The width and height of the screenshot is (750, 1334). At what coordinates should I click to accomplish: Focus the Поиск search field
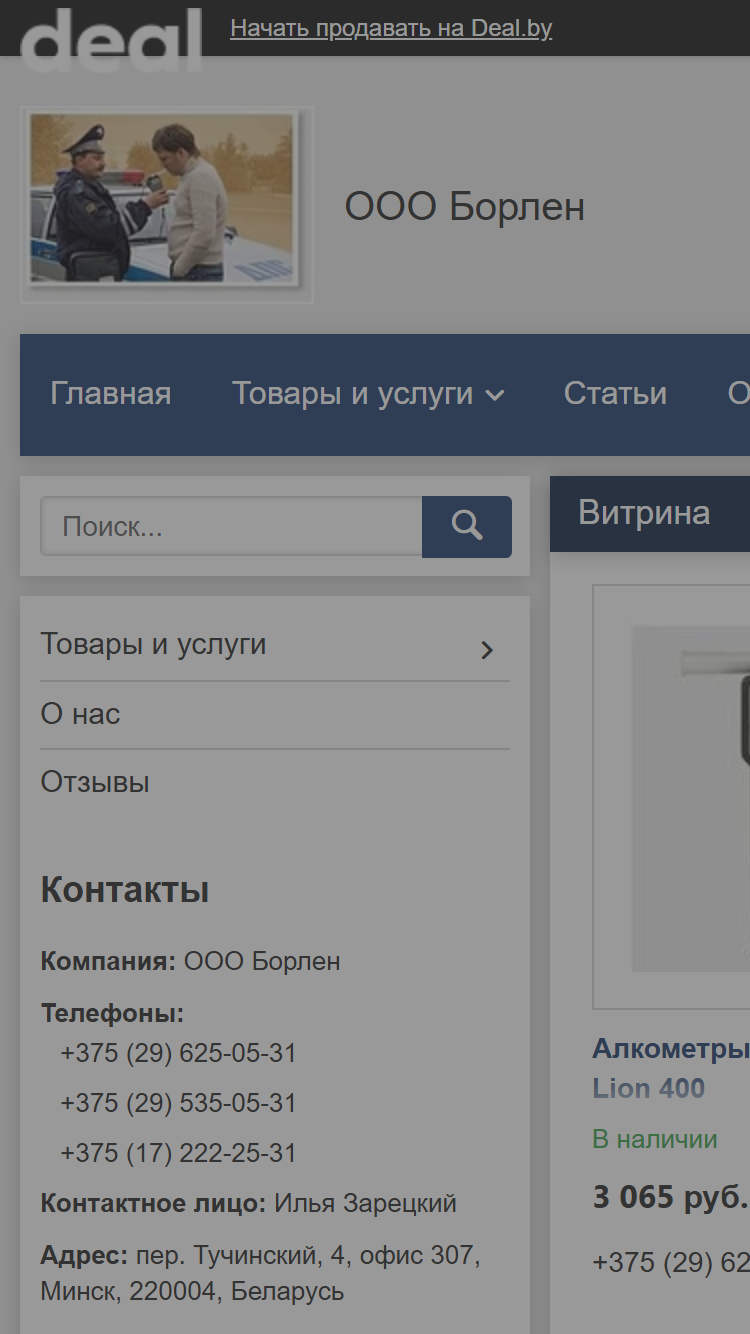pyautogui.click(x=231, y=527)
